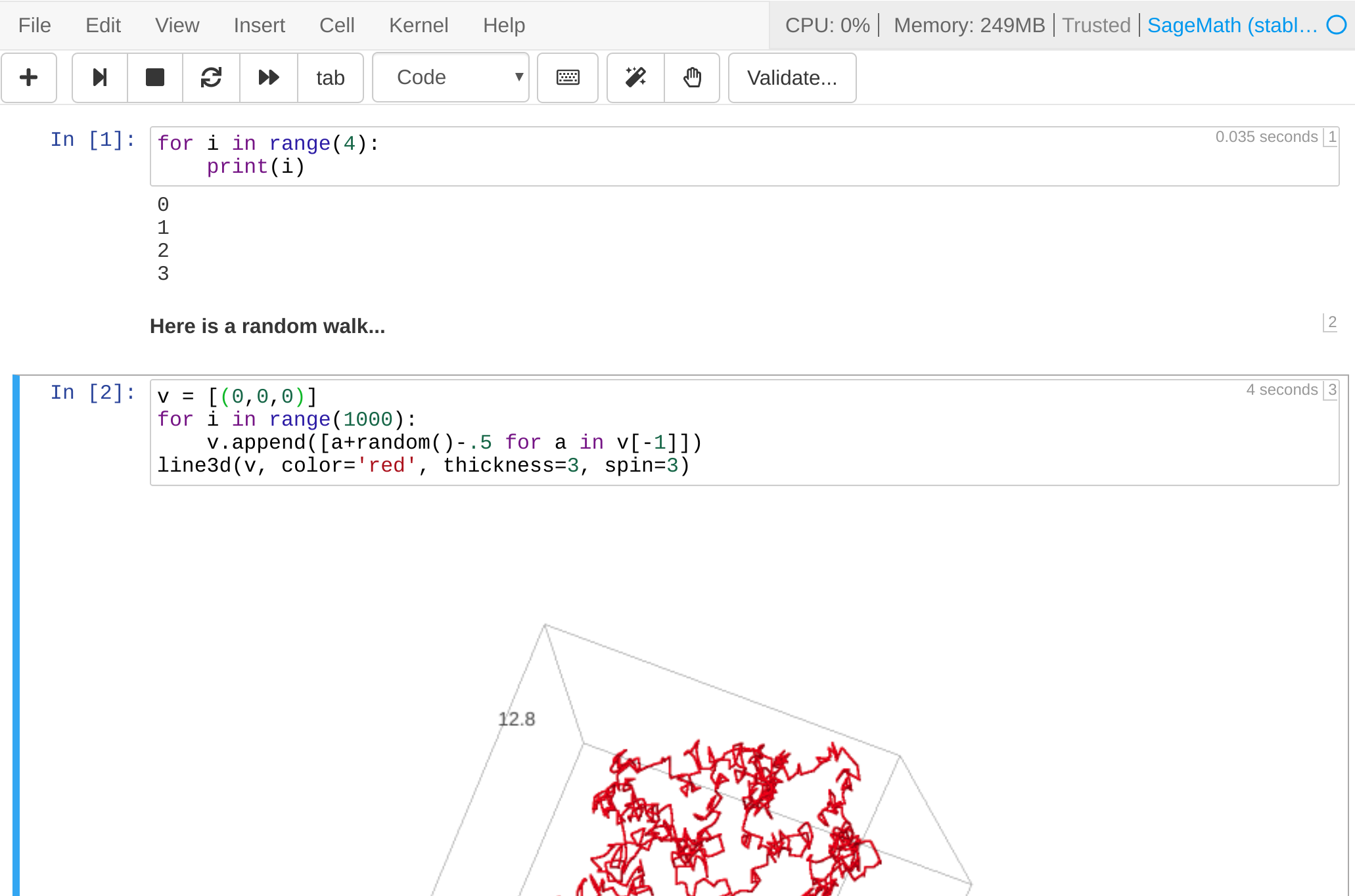This screenshot has height=896, width=1355.
Task: Open the Cell menu
Action: pos(336,25)
